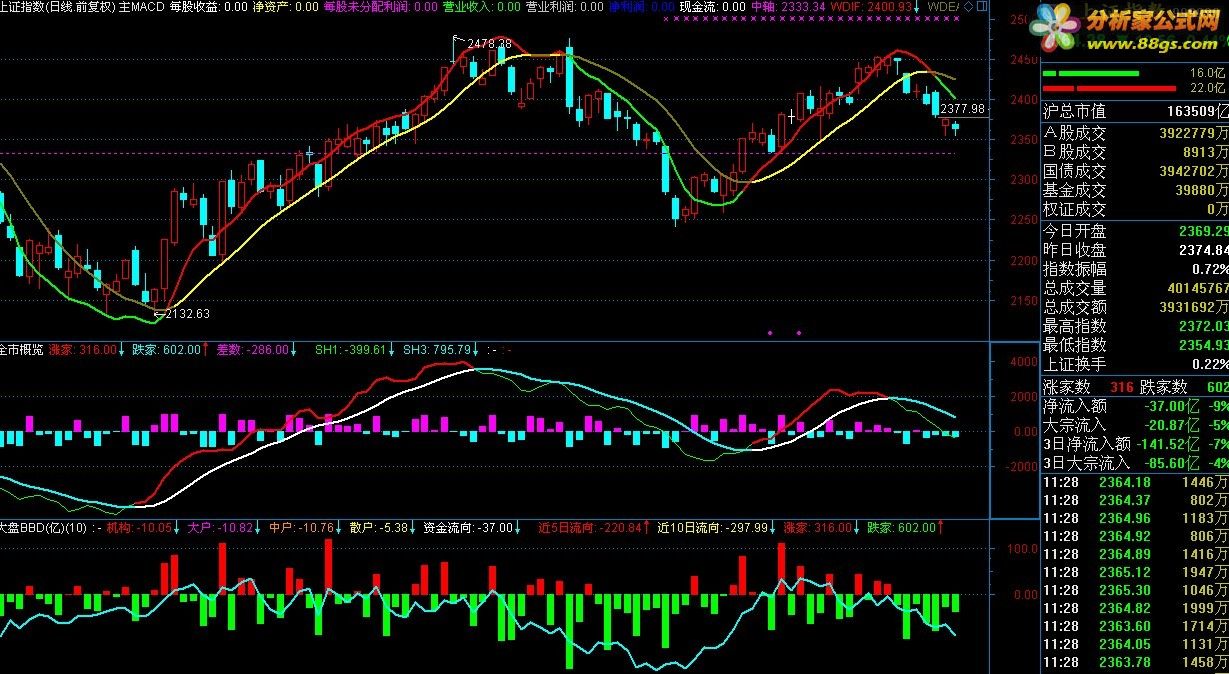Click the 主MACD indicator label
1229x674 pixels.
141,7
